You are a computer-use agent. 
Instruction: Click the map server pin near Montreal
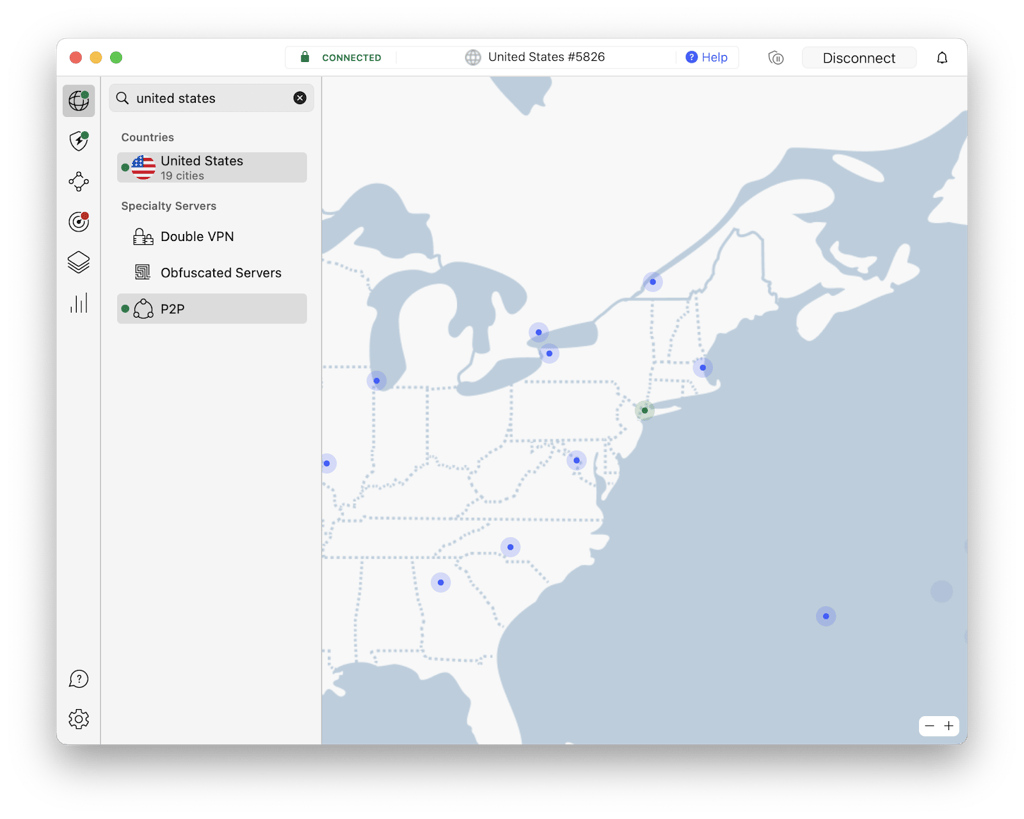click(652, 282)
